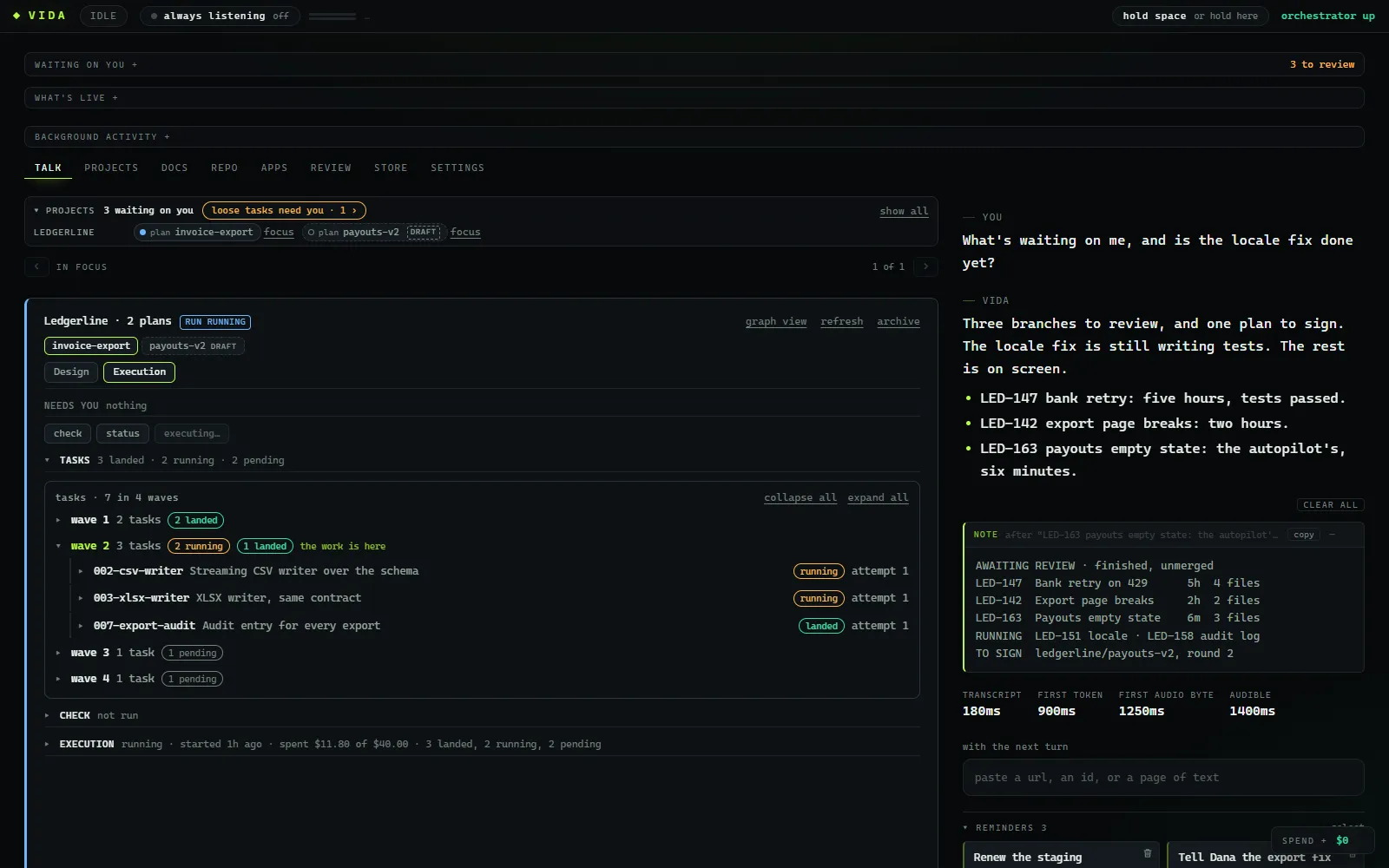This screenshot has height=868, width=1389.
Task: Click the plan invoice-export chip
Action: [197, 232]
